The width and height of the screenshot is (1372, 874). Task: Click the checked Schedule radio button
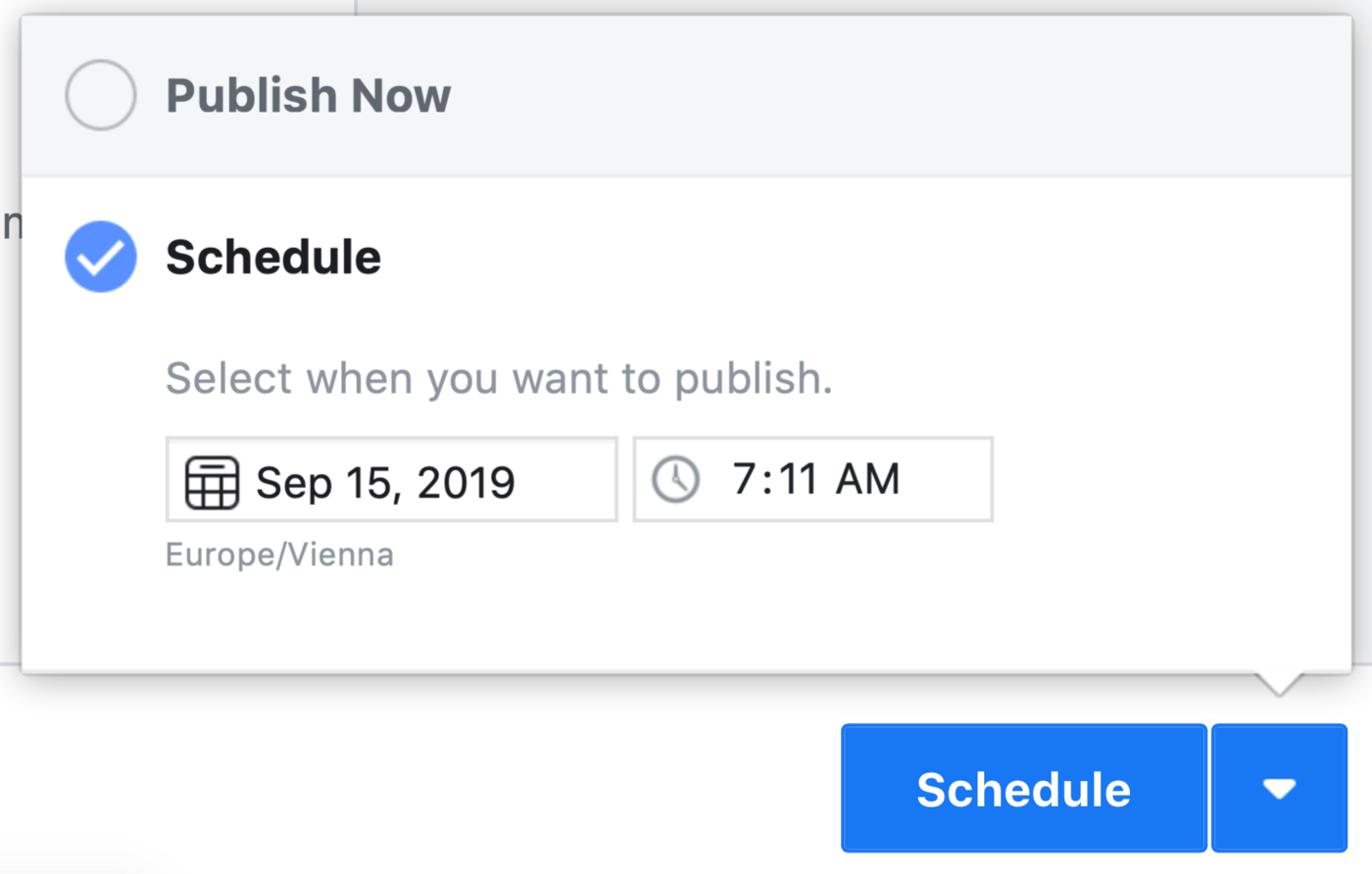(x=101, y=257)
